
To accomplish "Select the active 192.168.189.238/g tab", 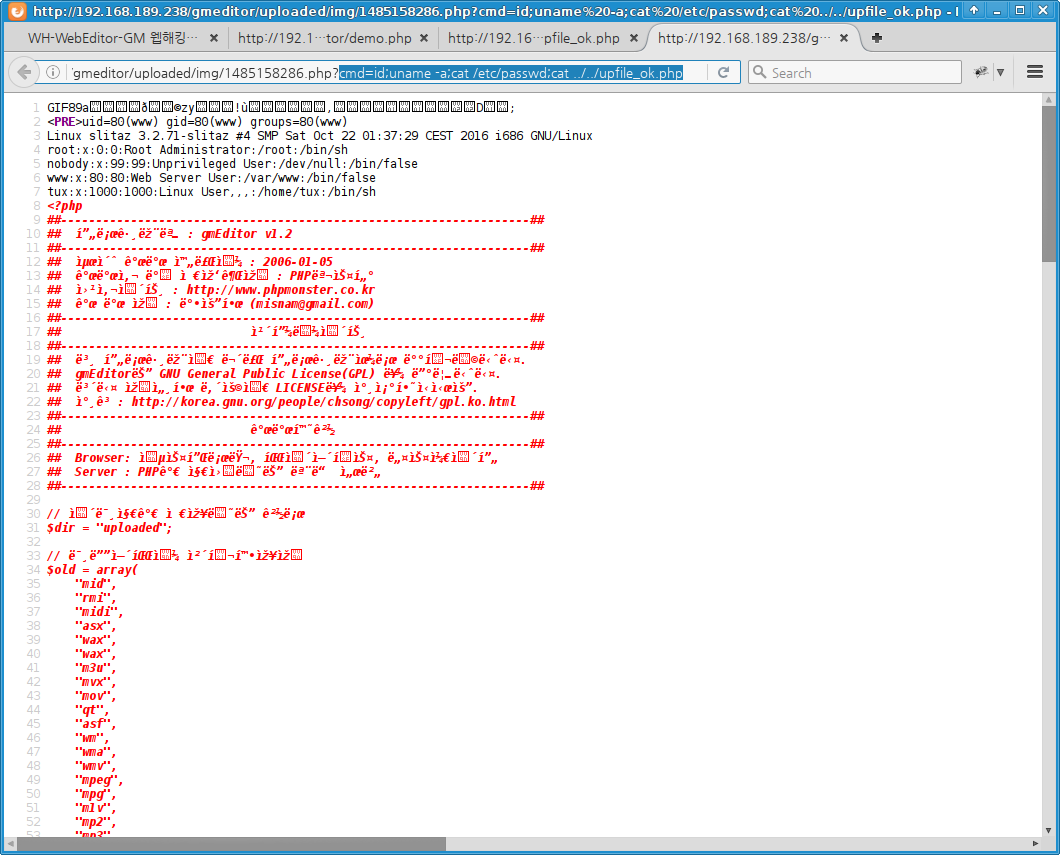I will [744, 39].
